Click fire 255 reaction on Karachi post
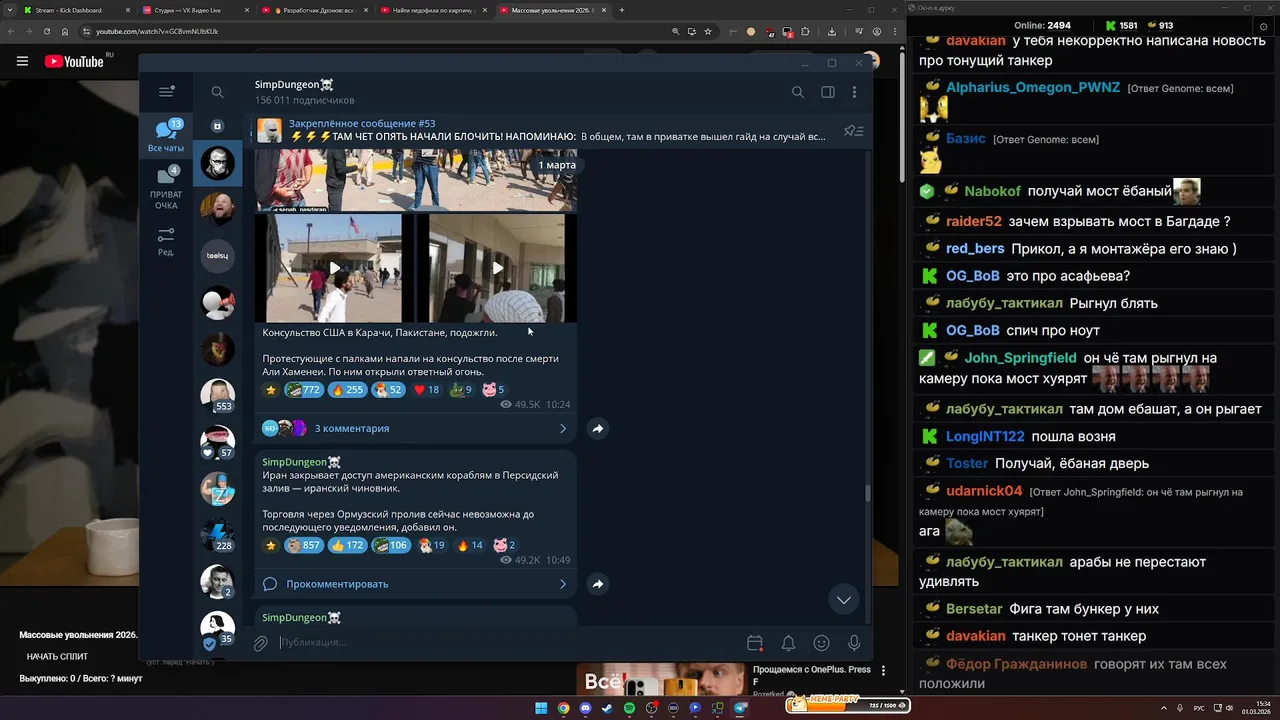 (347, 390)
